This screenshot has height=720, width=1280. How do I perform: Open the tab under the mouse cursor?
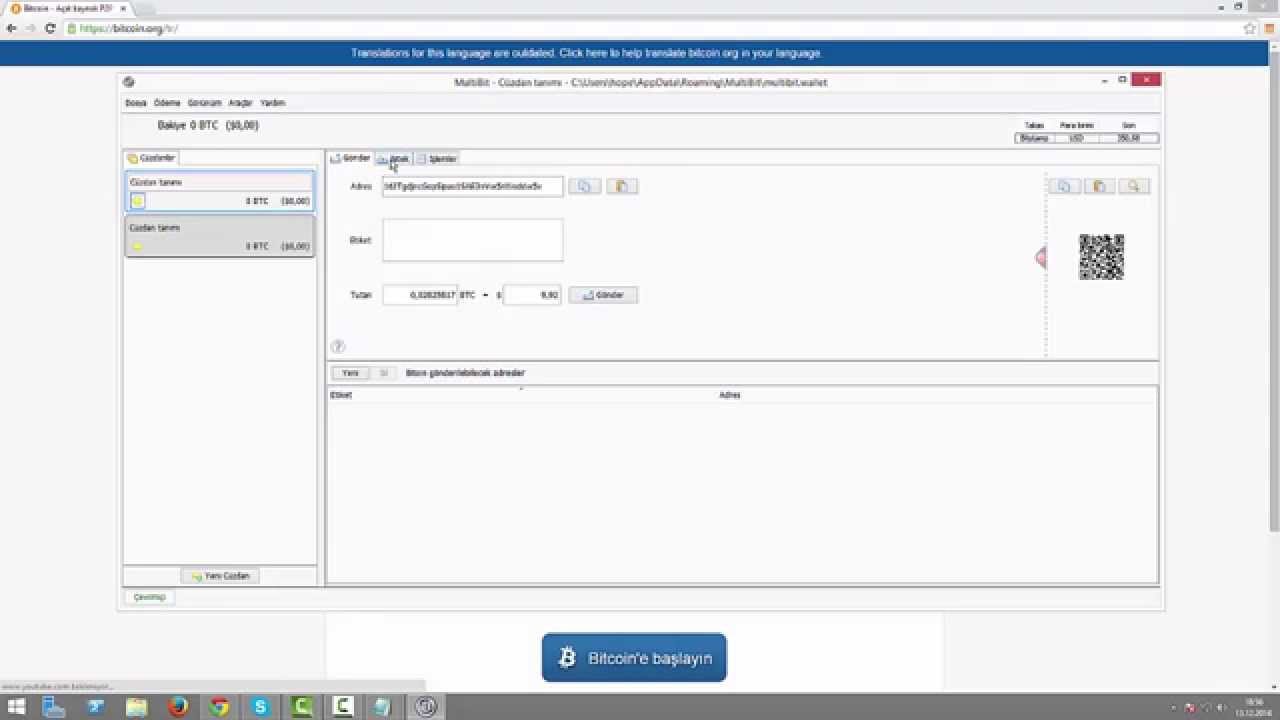pyautogui.click(x=394, y=159)
